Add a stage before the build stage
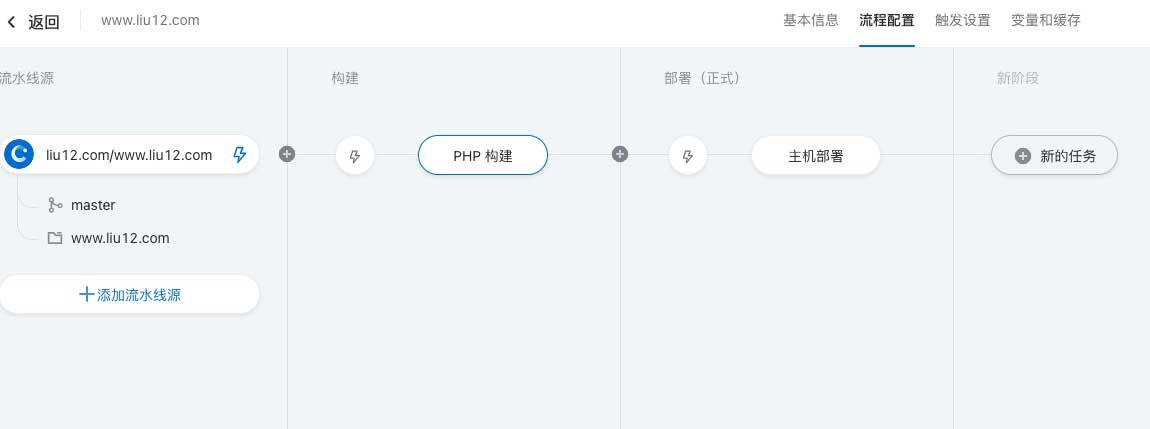This screenshot has width=1150, height=429. coord(287,154)
